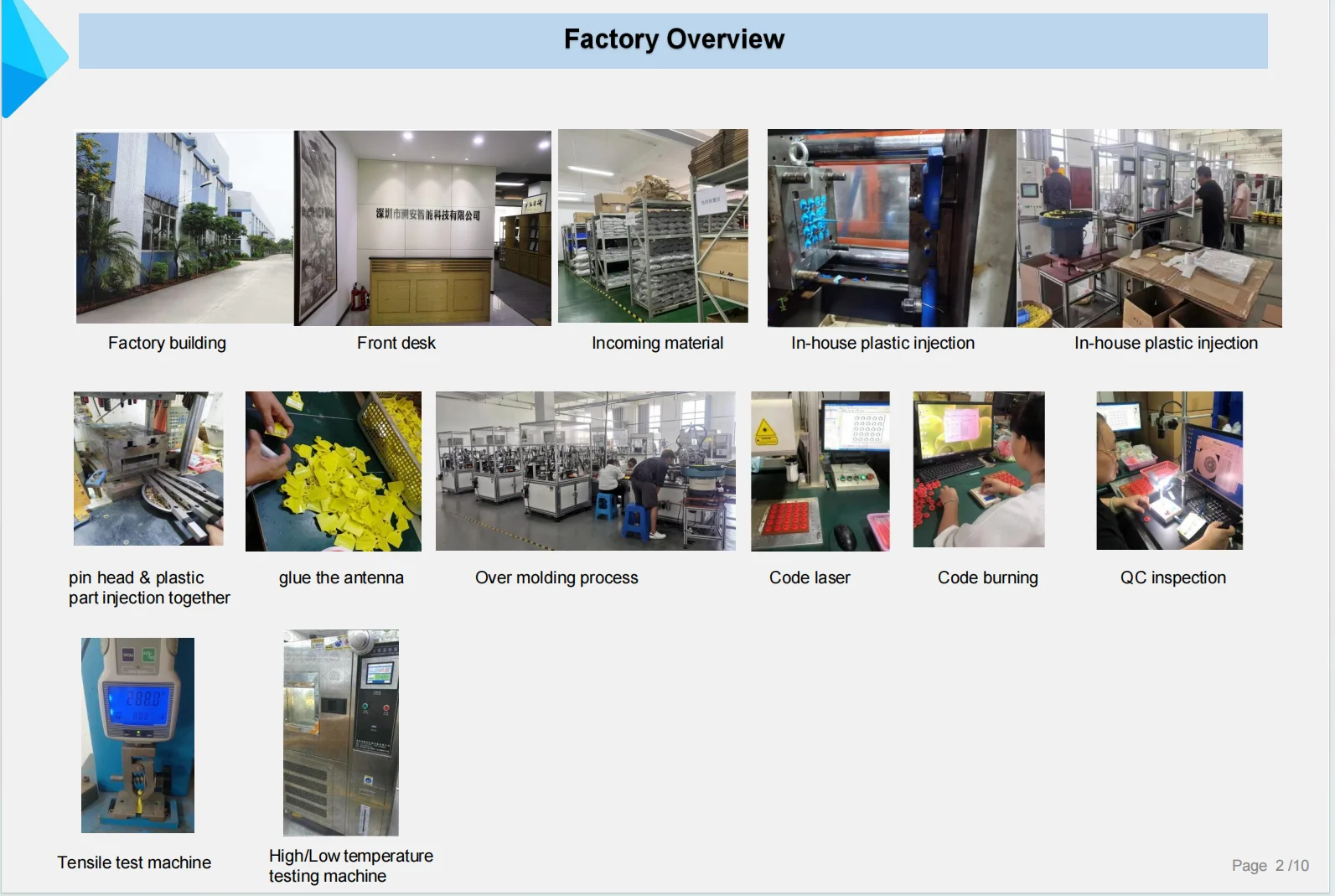Click the 'Tensile test machine' caption
1335x896 pixels.
tap(134, 862)
